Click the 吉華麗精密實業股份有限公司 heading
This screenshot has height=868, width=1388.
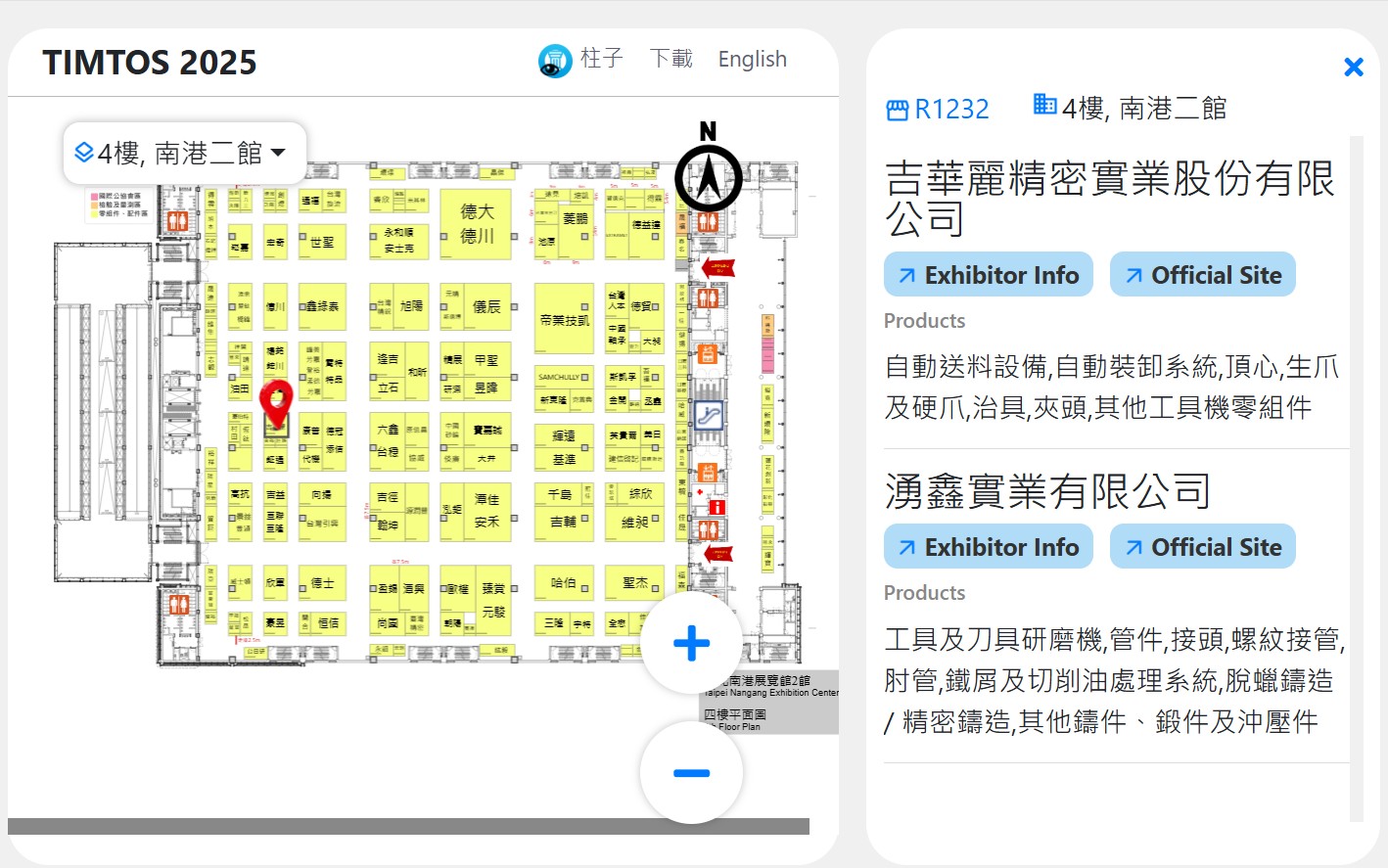tap(1109, 199)
